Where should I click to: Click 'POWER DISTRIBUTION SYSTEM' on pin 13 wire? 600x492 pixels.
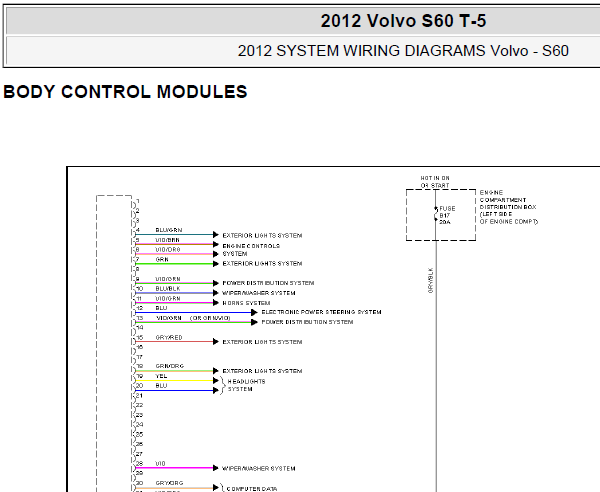[x=307, y=322]
